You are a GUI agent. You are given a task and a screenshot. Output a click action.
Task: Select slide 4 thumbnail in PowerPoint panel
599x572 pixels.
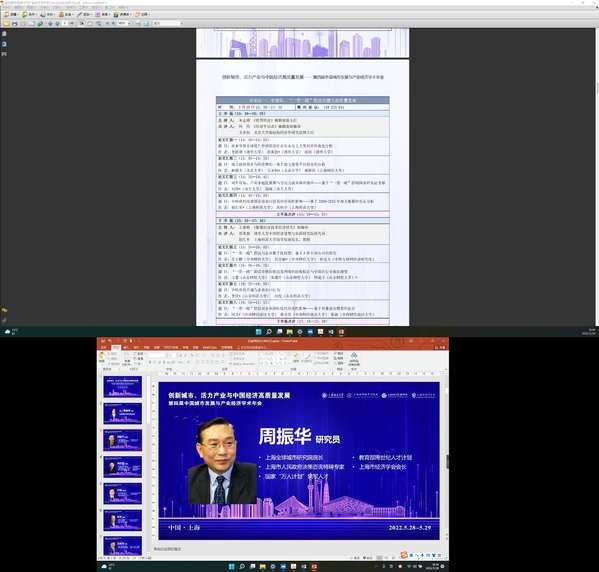(122, 467)
